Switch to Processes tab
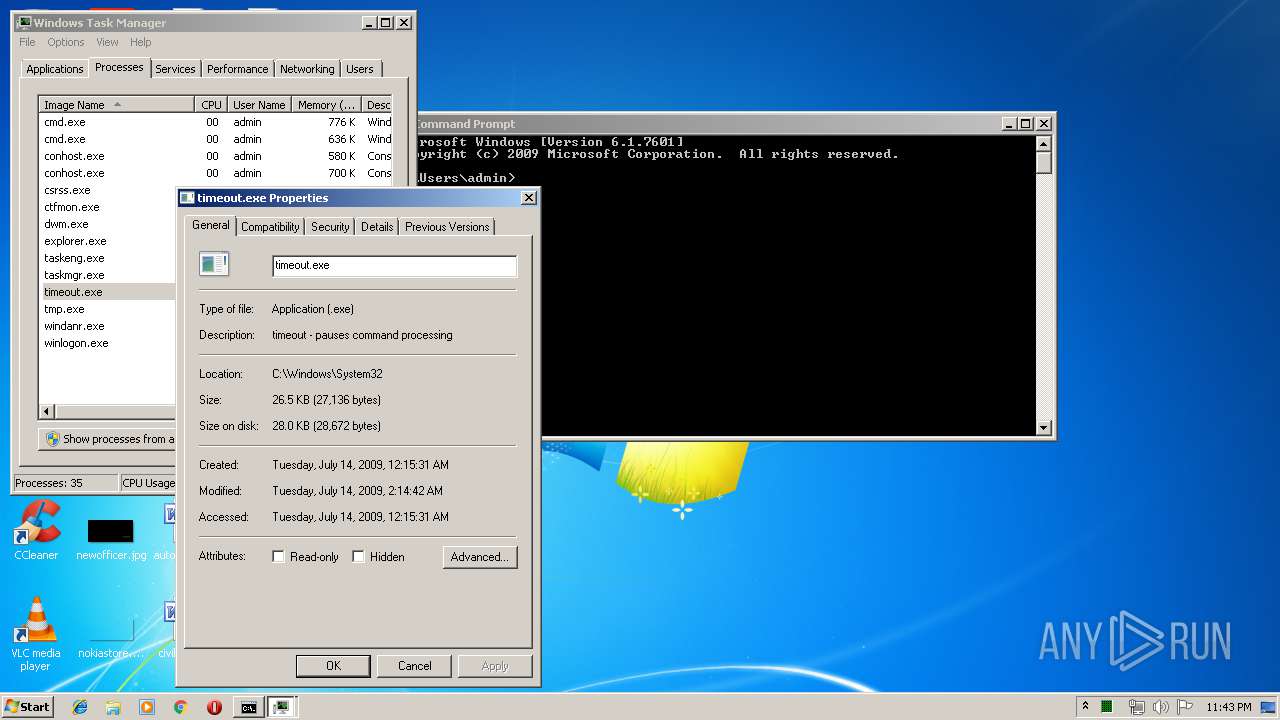Screen dimensions: 1280x720 pos(119,67)
